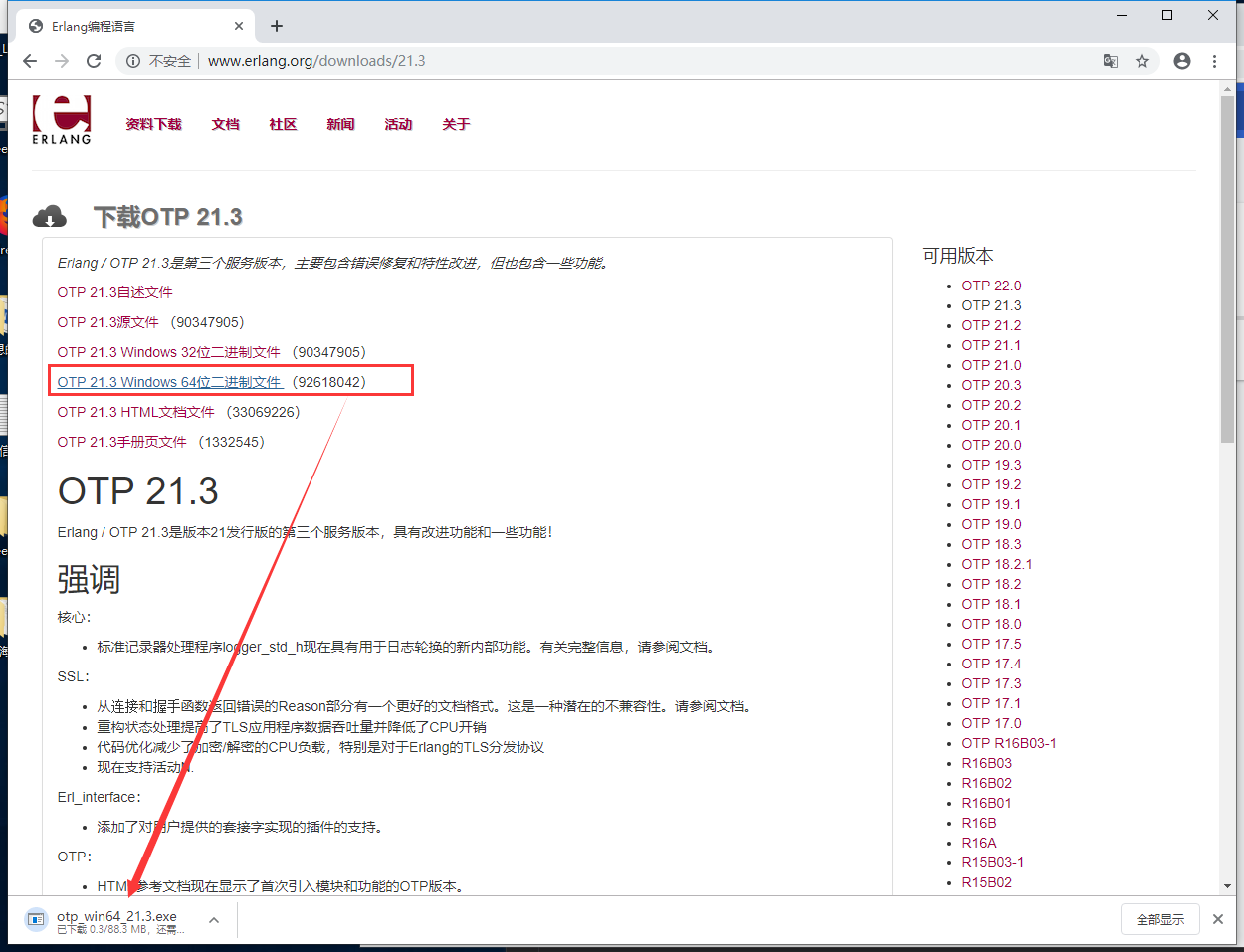Open R16B03 version link
The height and width of the screenshot is (952, 1244).
986,763
